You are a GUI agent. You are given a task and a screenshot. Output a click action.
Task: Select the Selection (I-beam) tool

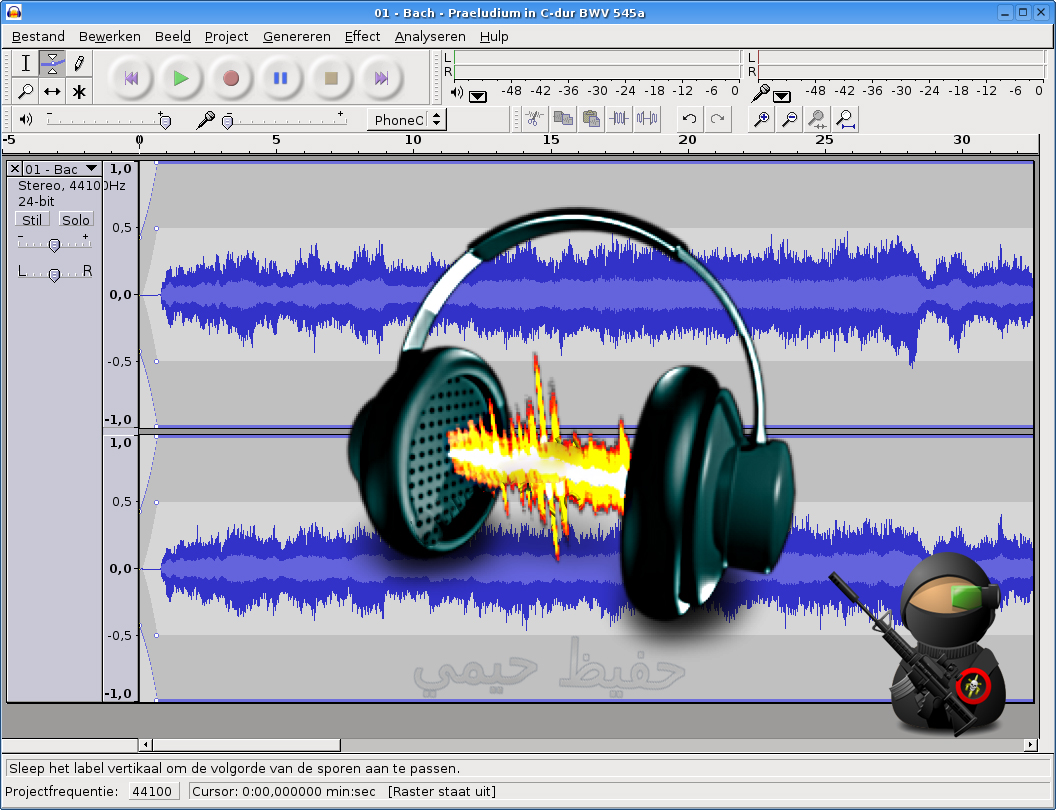[25, 63]
